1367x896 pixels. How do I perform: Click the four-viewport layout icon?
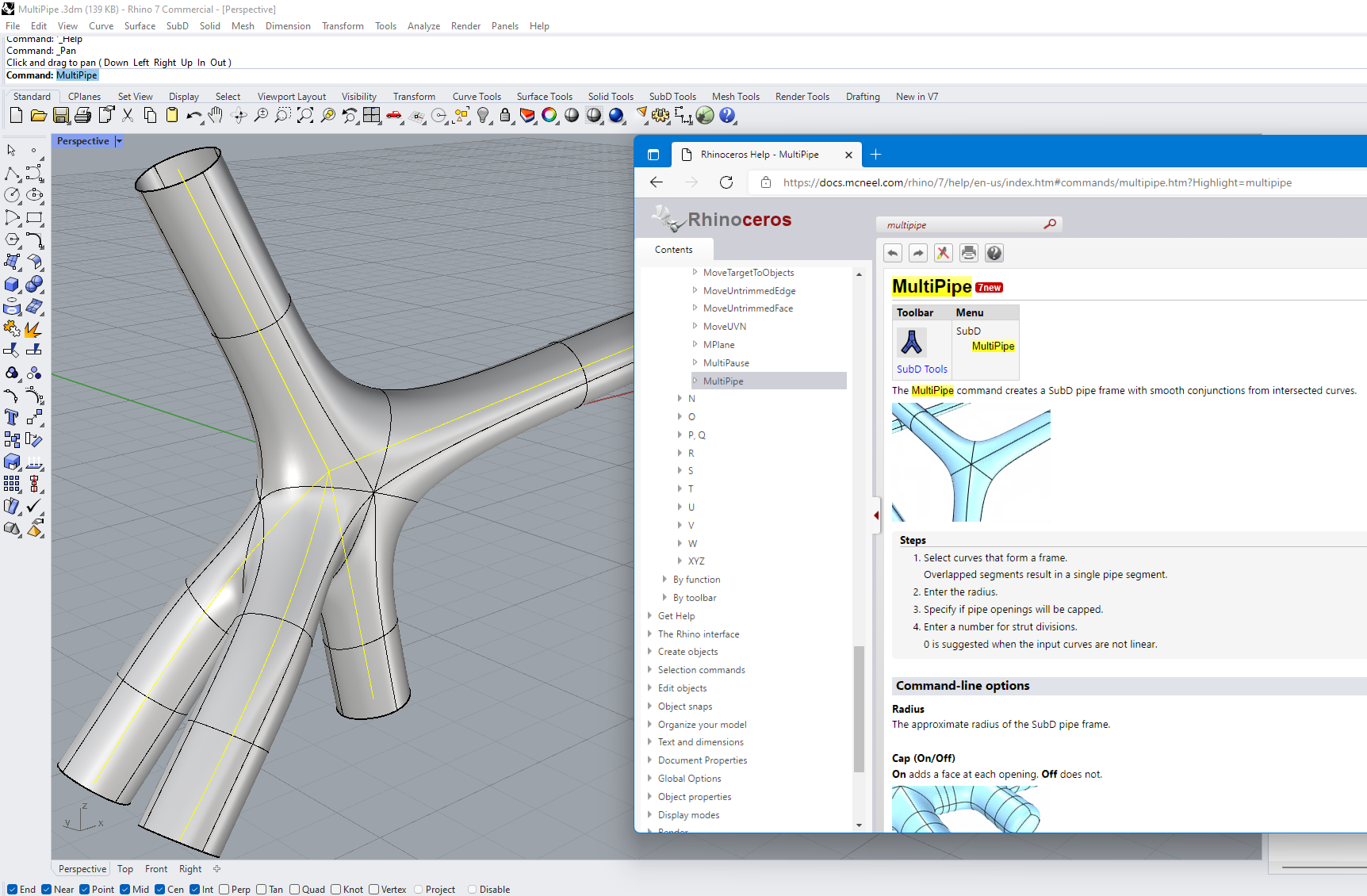372,116
